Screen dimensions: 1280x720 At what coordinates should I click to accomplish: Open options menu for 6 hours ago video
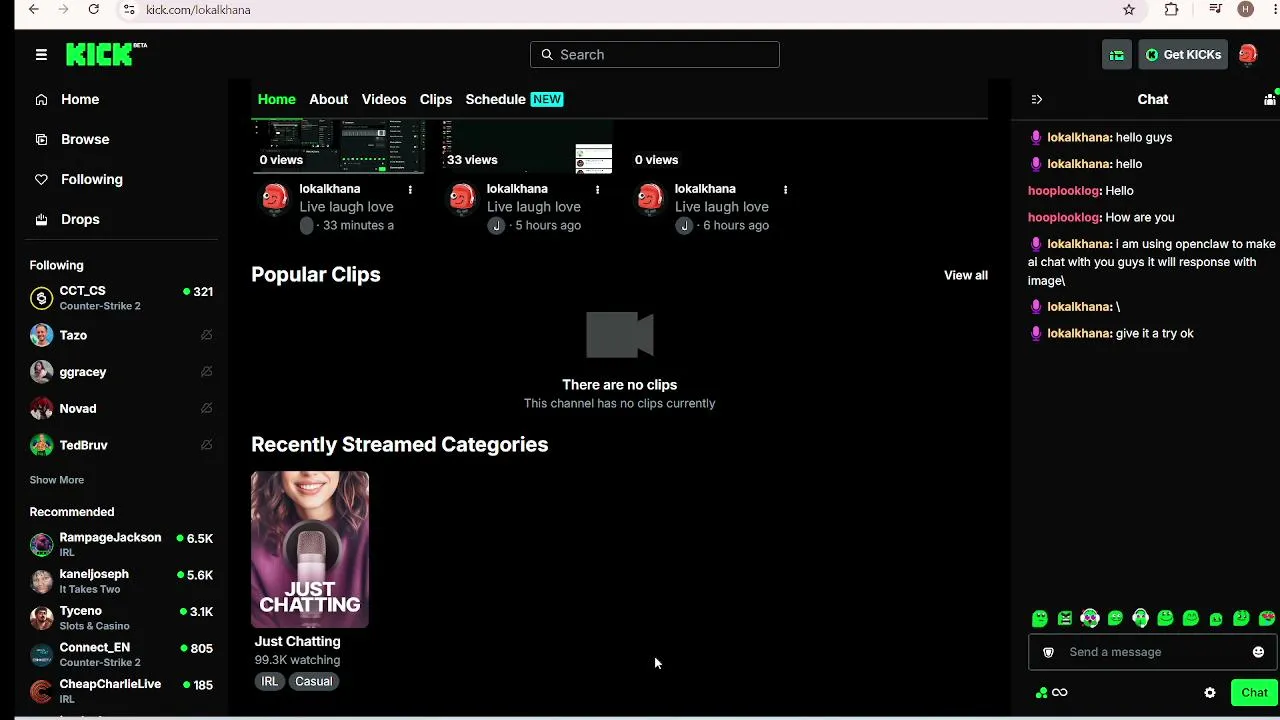(x=785, y=189)
